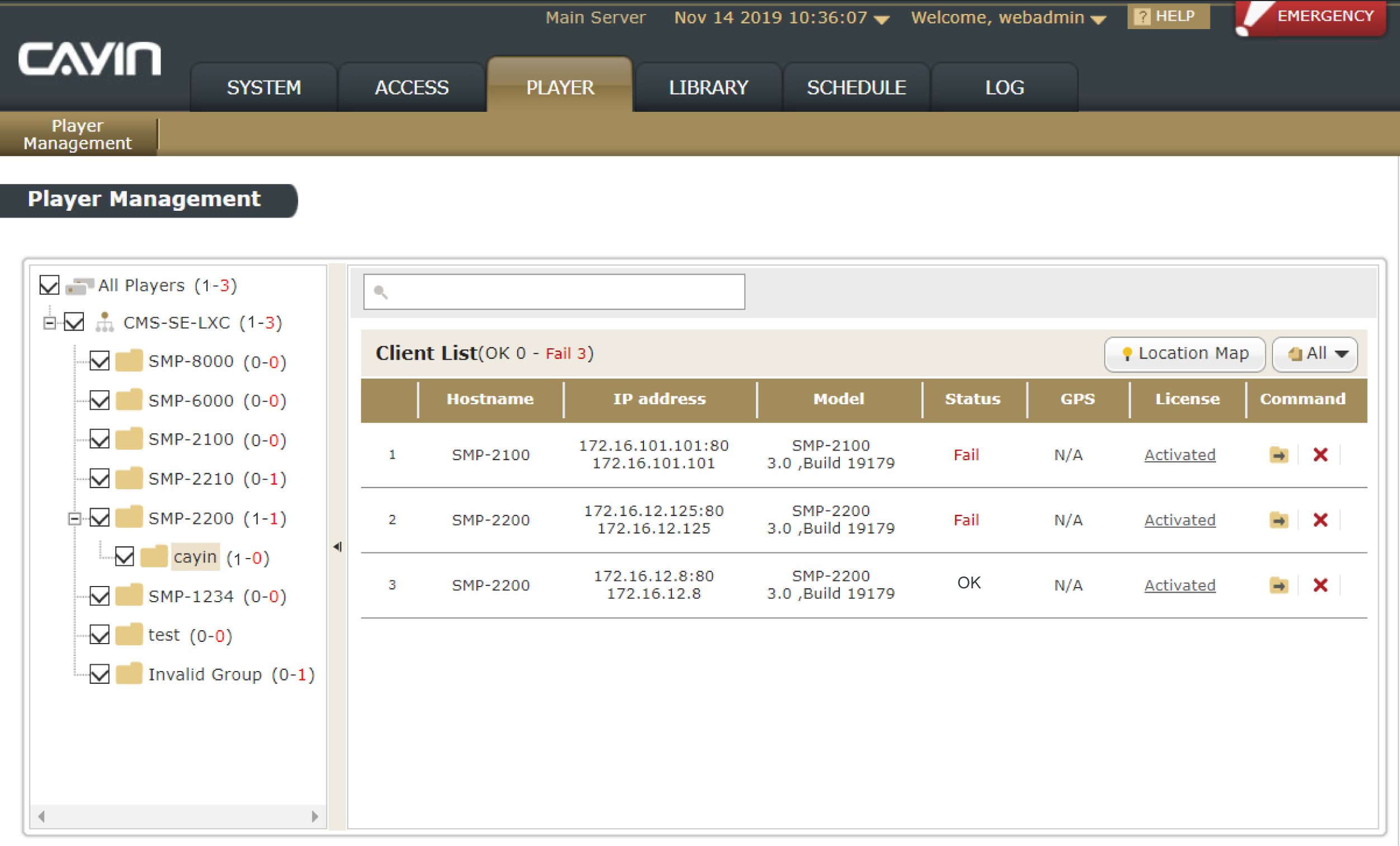This screenshot has width=1400, height=846.
Task: Open the SCHEDULE tab
Action: point(857,87)
